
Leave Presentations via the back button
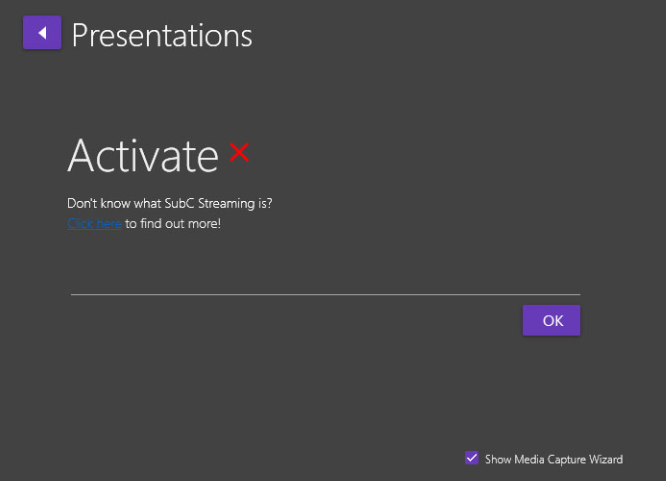pos(42,33)
